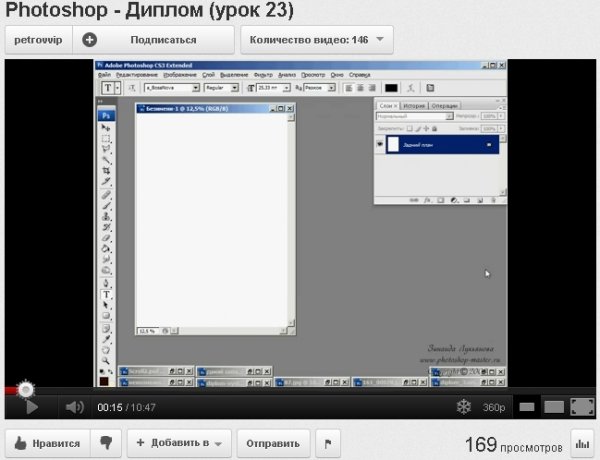
Task: Enter fullscreen video mode
Action: click(x=582, y=407)
